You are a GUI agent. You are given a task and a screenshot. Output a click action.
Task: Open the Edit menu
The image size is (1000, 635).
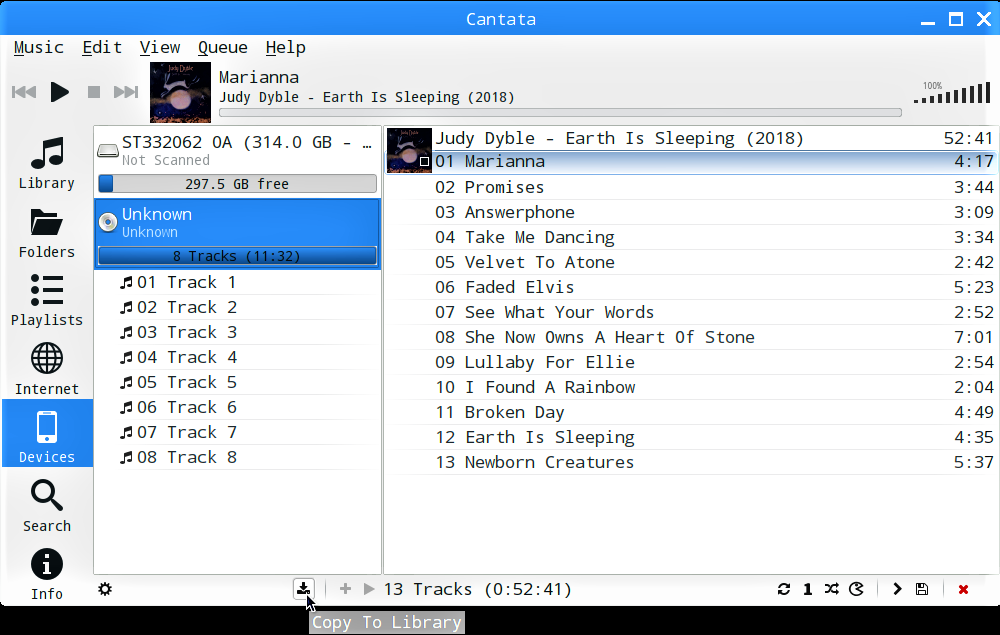click(x=101, y=48)
